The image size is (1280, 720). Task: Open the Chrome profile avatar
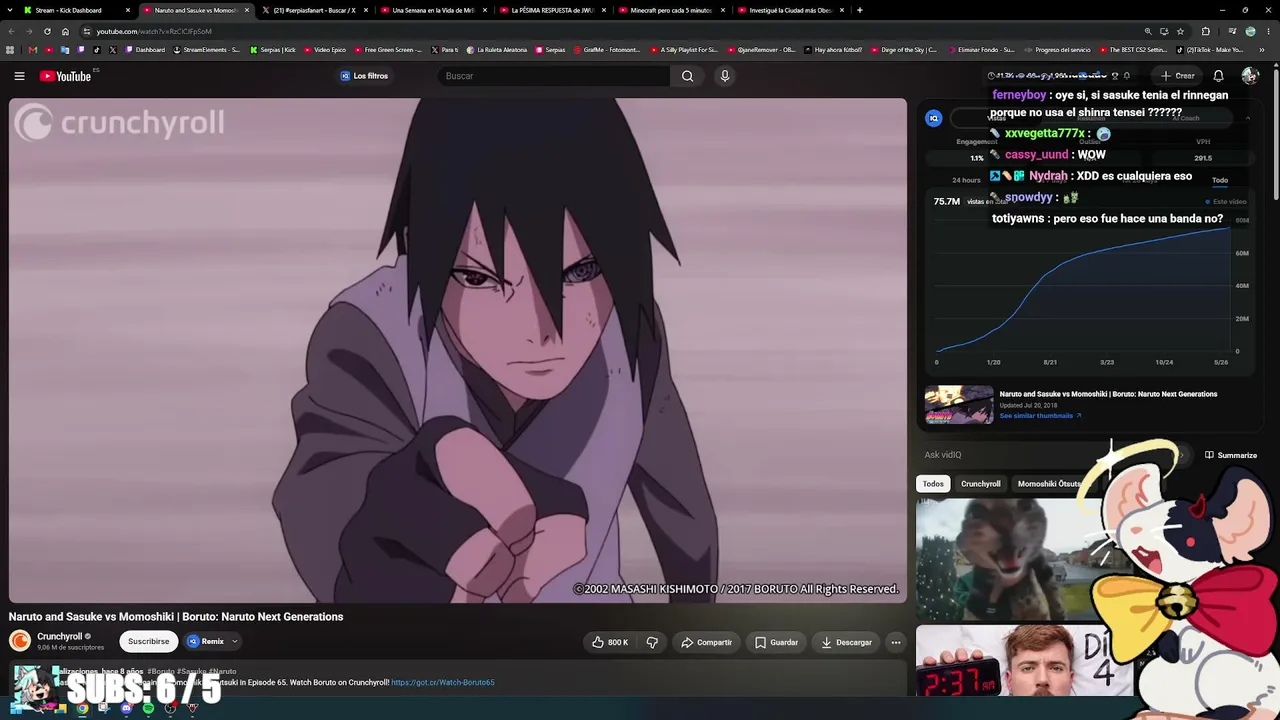tap(1250, 31)
